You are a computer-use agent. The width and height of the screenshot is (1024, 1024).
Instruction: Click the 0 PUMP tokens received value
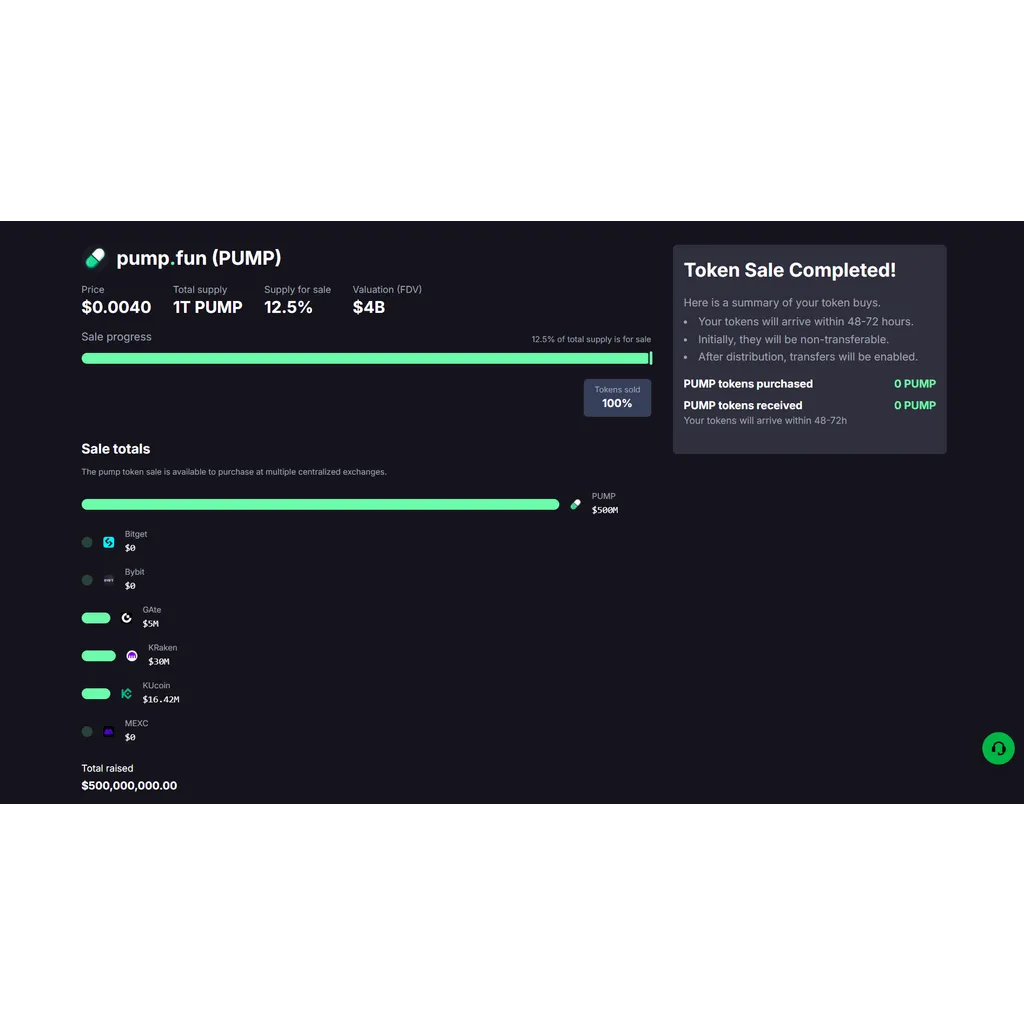coord(914,406)
